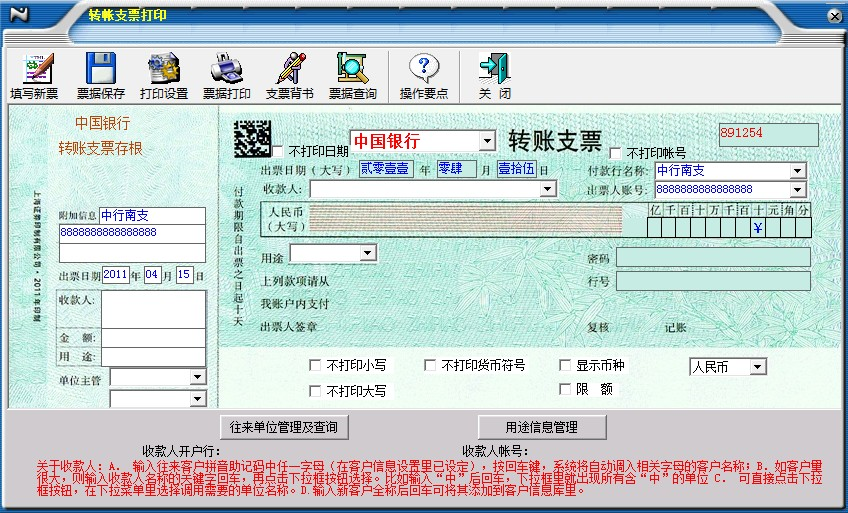Click the 收款人开户行 label
This screenshot has width=848, height=513.
coord(181,451)
